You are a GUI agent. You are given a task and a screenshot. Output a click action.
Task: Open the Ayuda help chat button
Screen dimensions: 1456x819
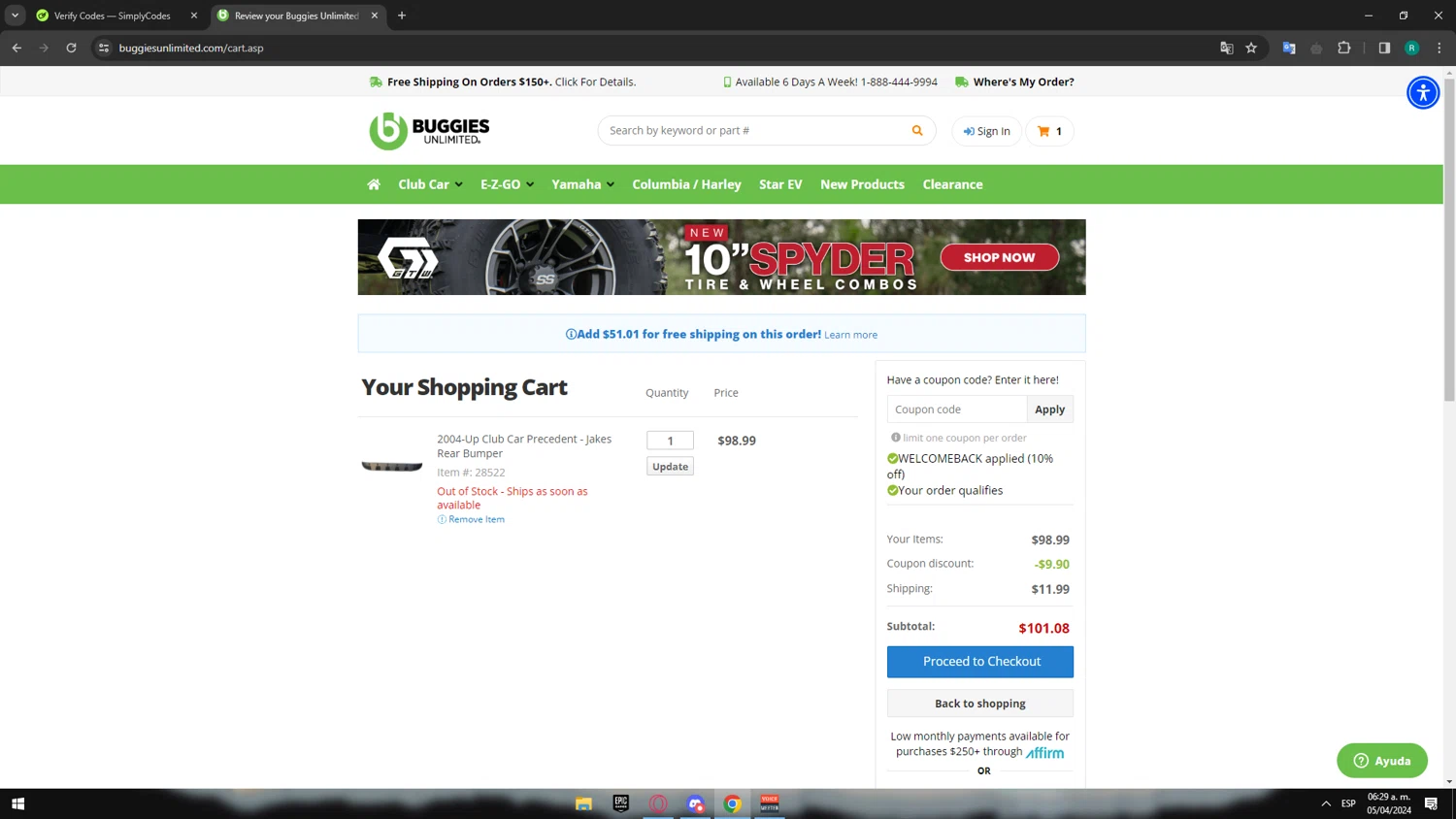tap(1382, 761)
